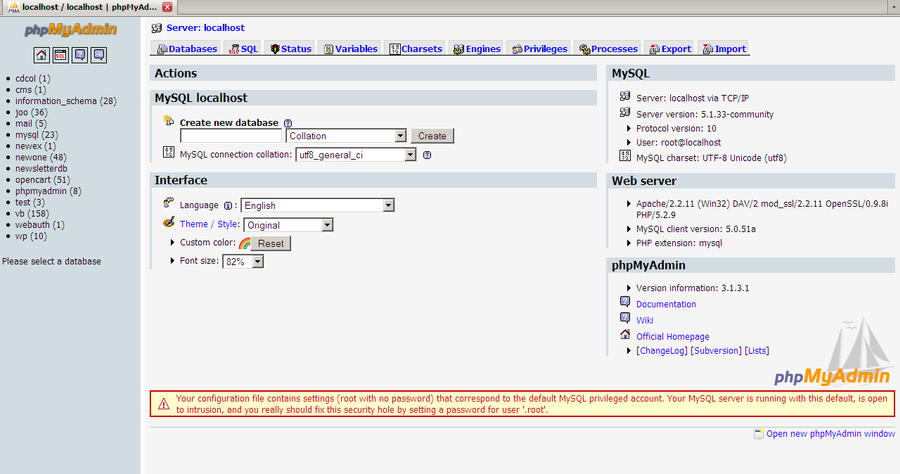This screenshot has height=474, width=900.
Task: Open the Collation dropdown for new database
Action: [x=346, y=136]
